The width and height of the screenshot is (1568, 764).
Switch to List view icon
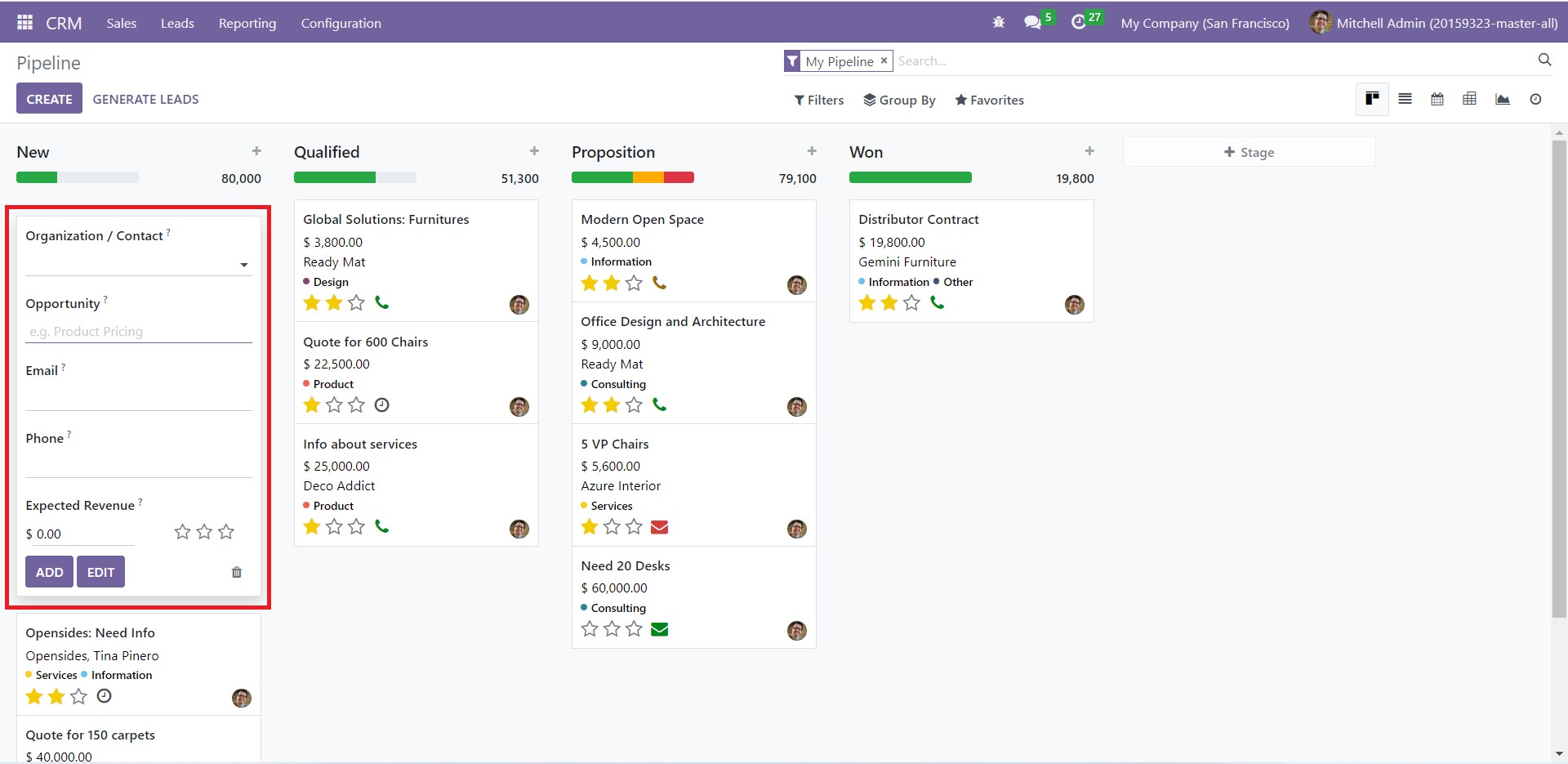pos(1405,99)
